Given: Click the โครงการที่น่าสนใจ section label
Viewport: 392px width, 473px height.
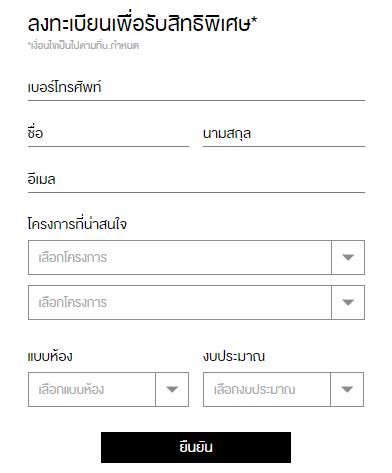Looking at the screenshot, I should (x=77, y=224).
